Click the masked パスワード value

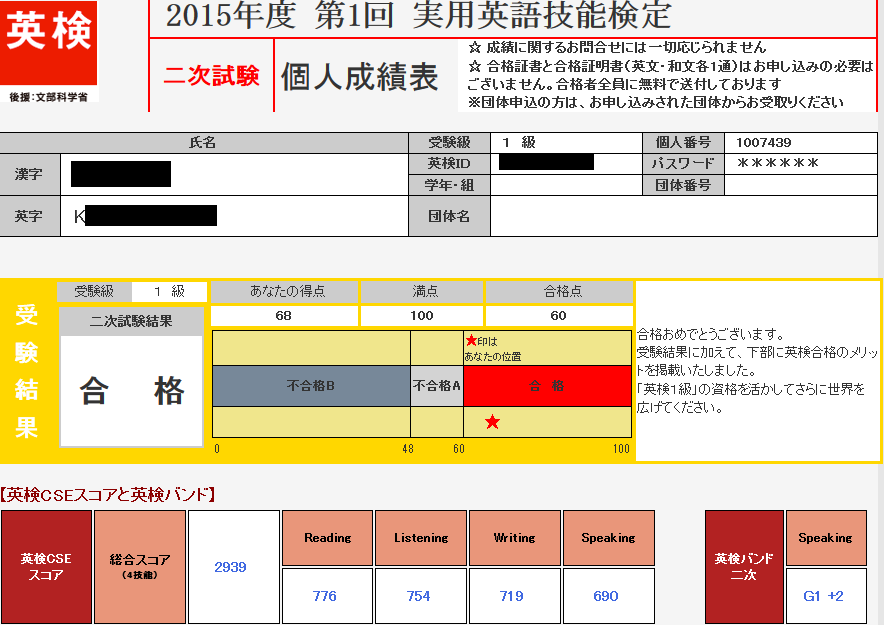point(777,163)
